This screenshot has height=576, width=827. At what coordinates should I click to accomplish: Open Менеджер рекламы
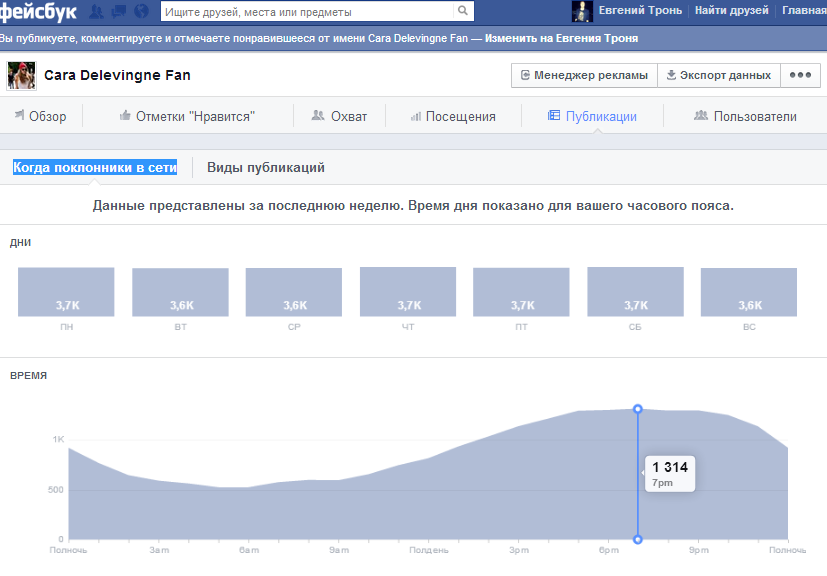[x=584, y=75]
